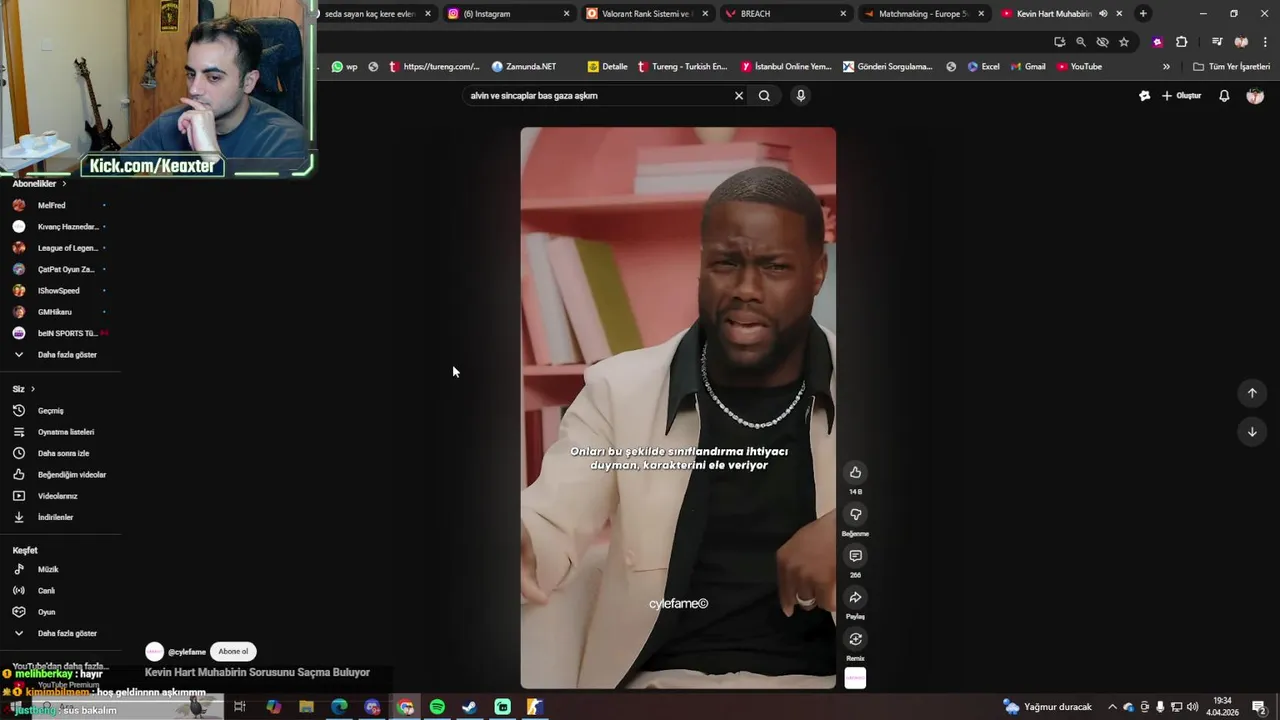Open Steam from the taskbar
This screenshot has width=1280, height=720.
tap(469, 707)
